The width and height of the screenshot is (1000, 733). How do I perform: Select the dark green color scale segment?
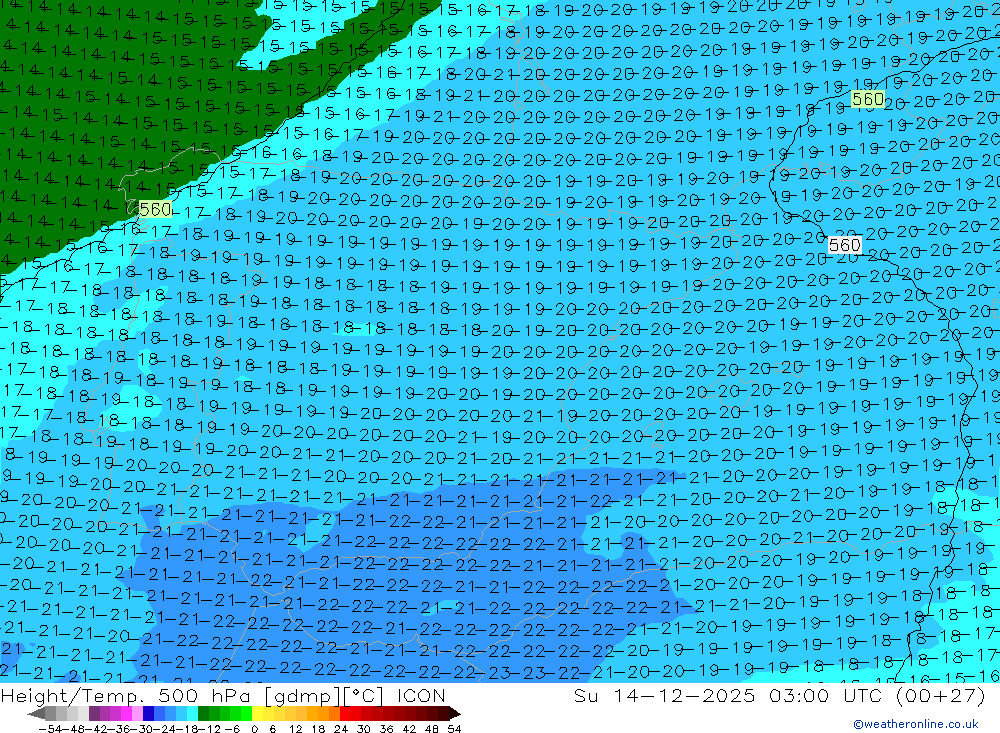tap(203, 714)
